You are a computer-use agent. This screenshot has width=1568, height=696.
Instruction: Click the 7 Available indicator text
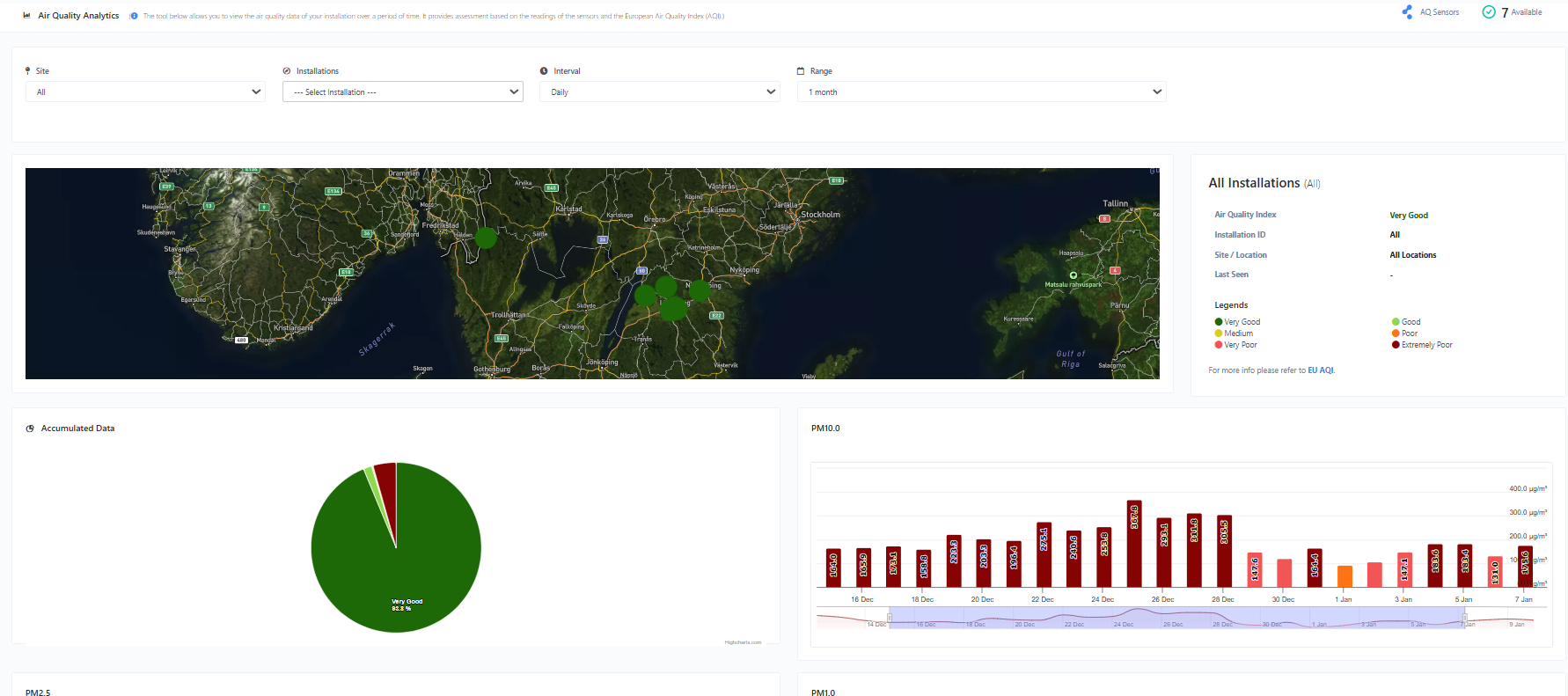[1521, 12]
